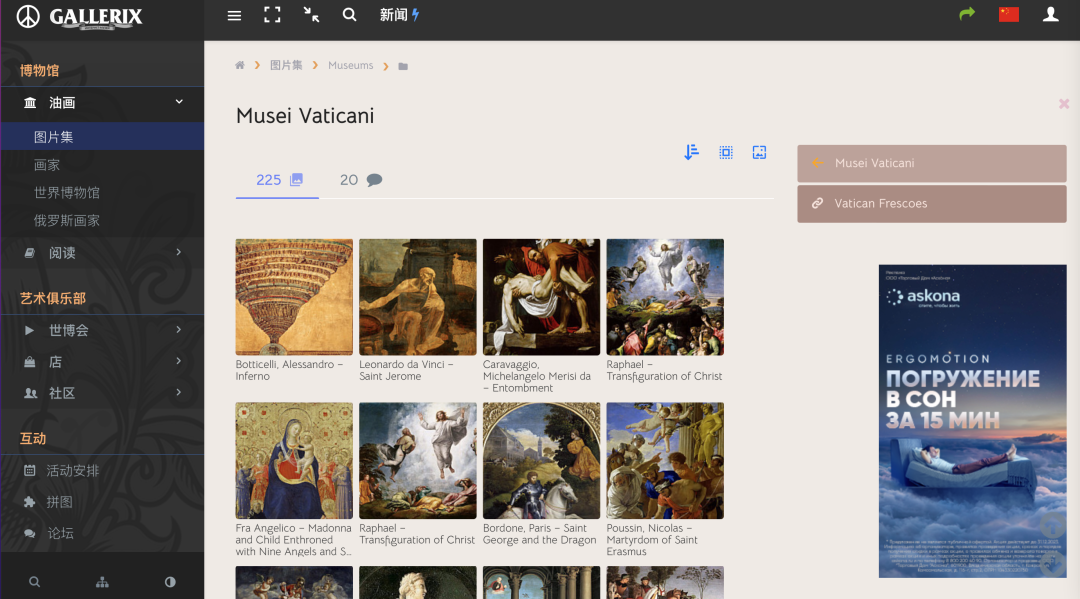
Task: Expand the 世博会 sidebar section
Action: (102, 330)
